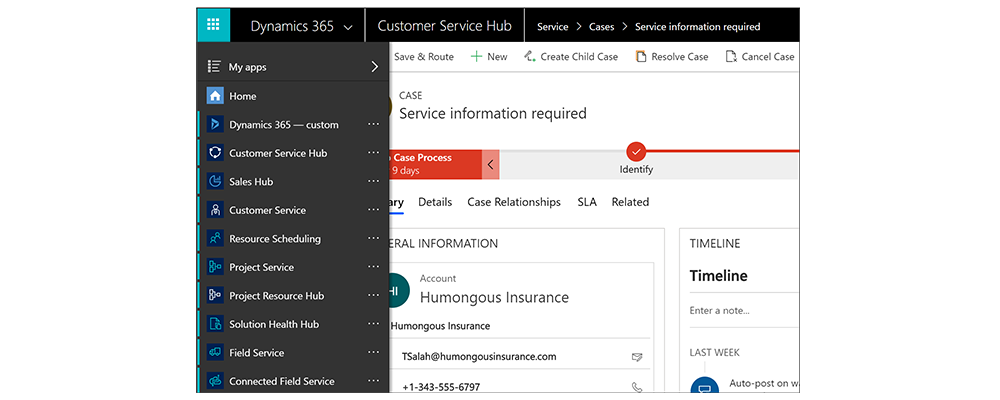The width and height of the screenshot is (1000, 400).
Task: Click the Dynamics 365 — custom app icon
Action: (x=215, y=124)
